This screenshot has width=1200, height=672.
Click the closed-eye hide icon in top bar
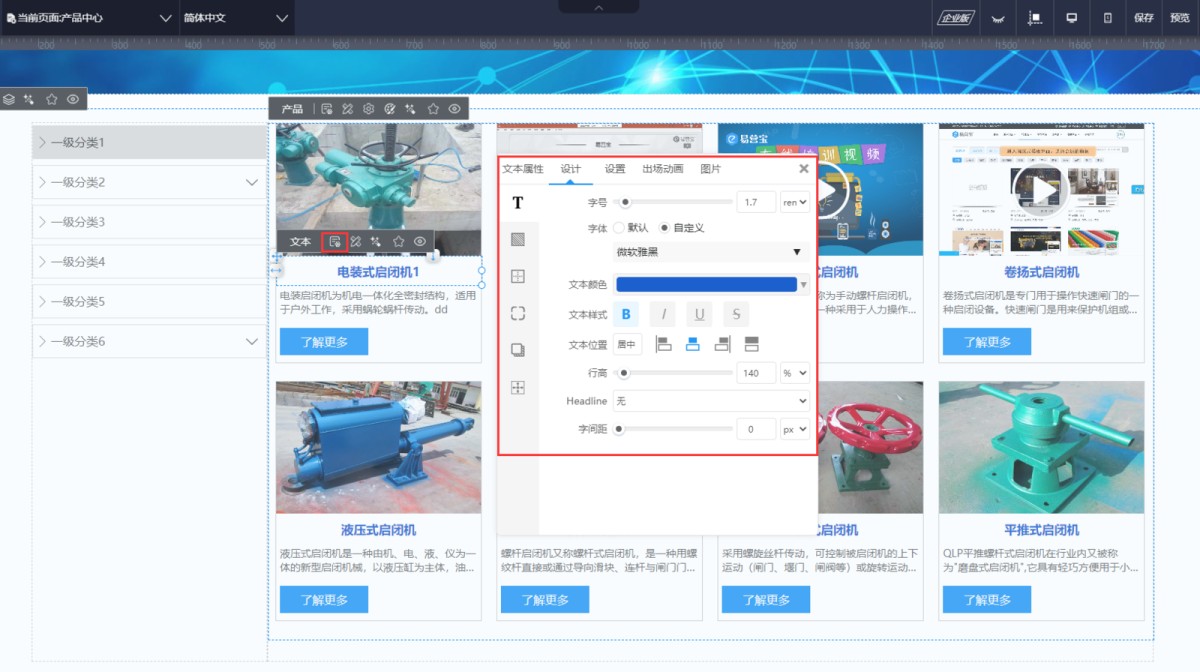997,18
